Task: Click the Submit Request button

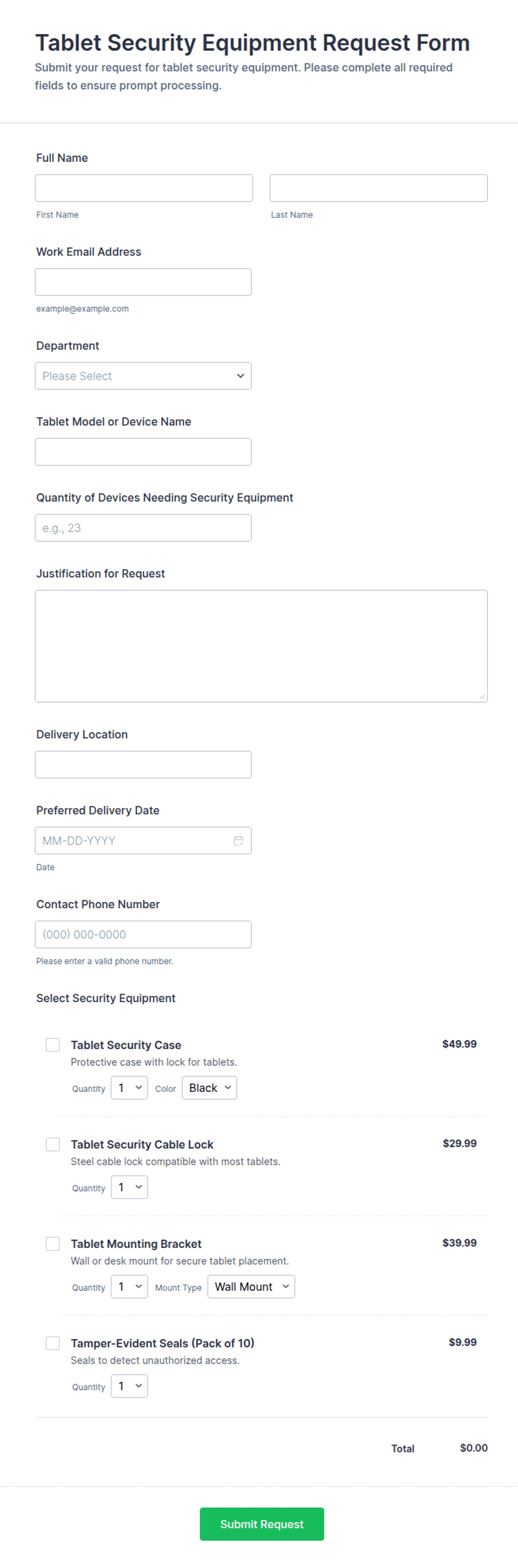Action: [262, 1523]
